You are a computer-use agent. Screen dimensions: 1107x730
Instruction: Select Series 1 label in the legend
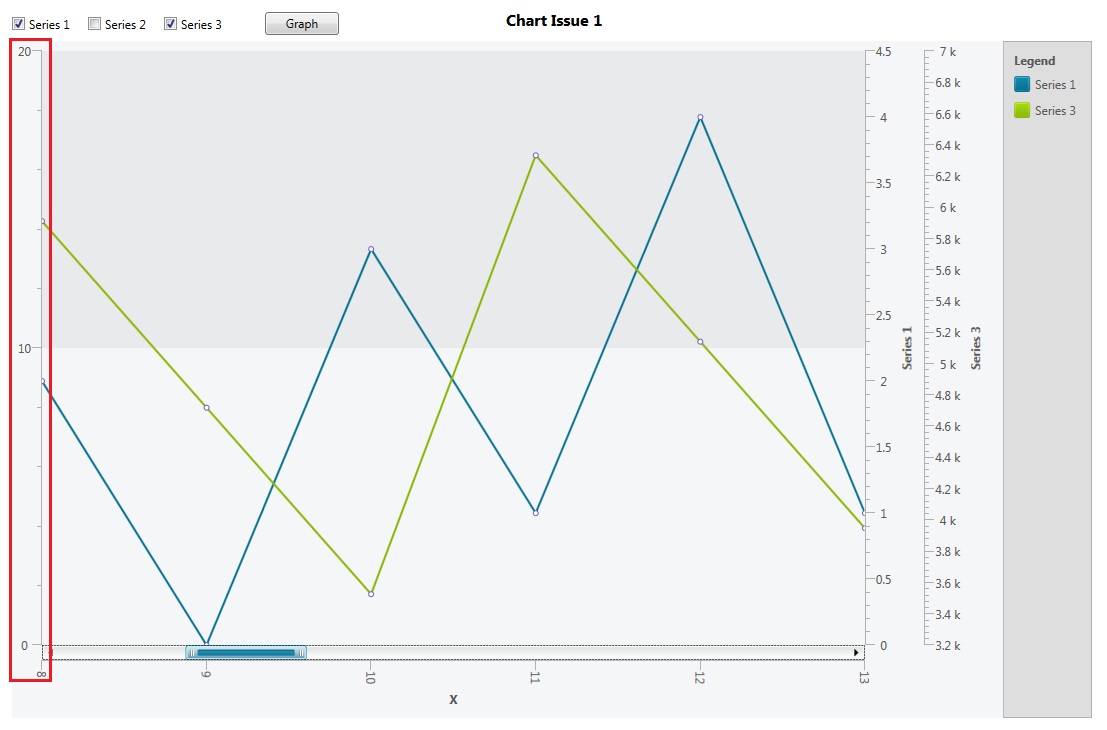(1055, 85)
